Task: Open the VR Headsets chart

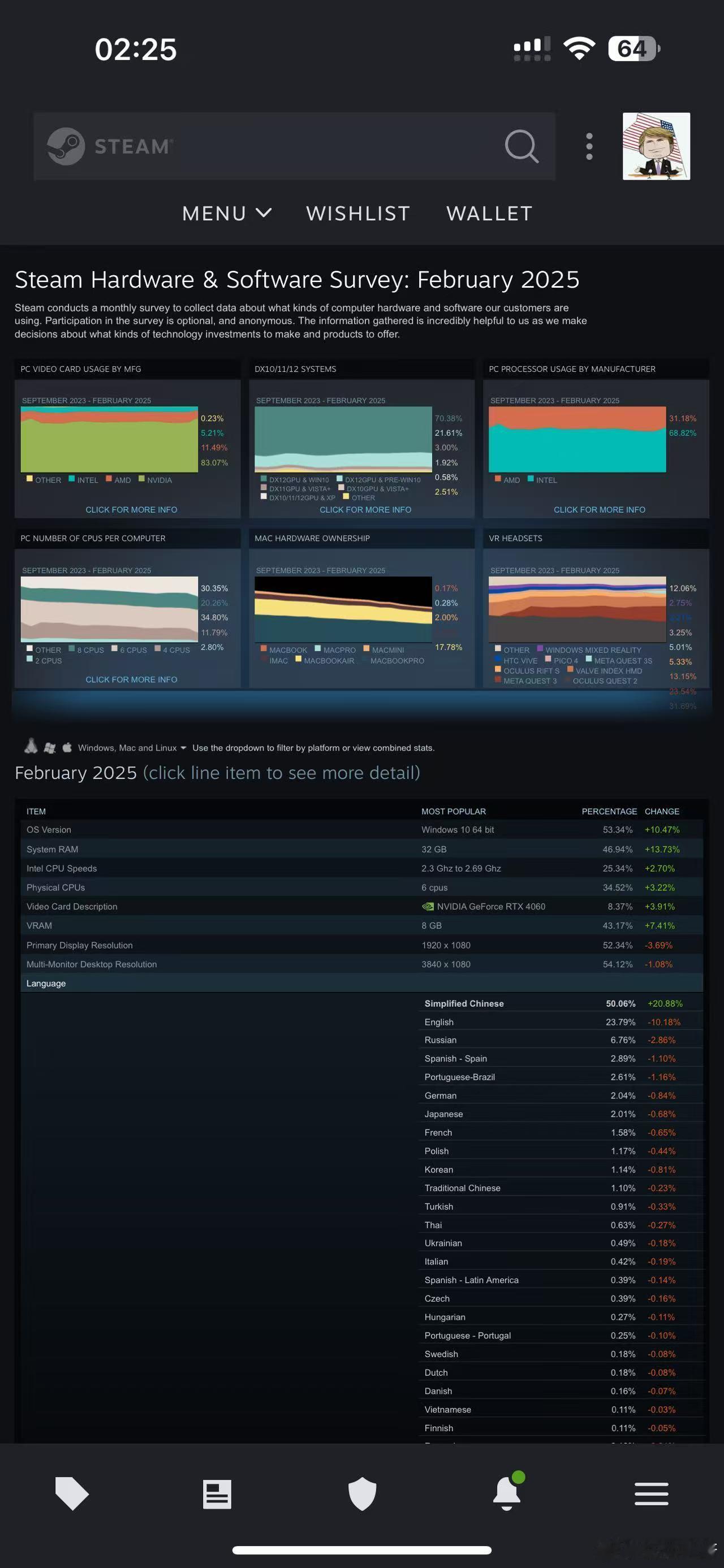Action: pyautogui.click(x=578, y=609)
